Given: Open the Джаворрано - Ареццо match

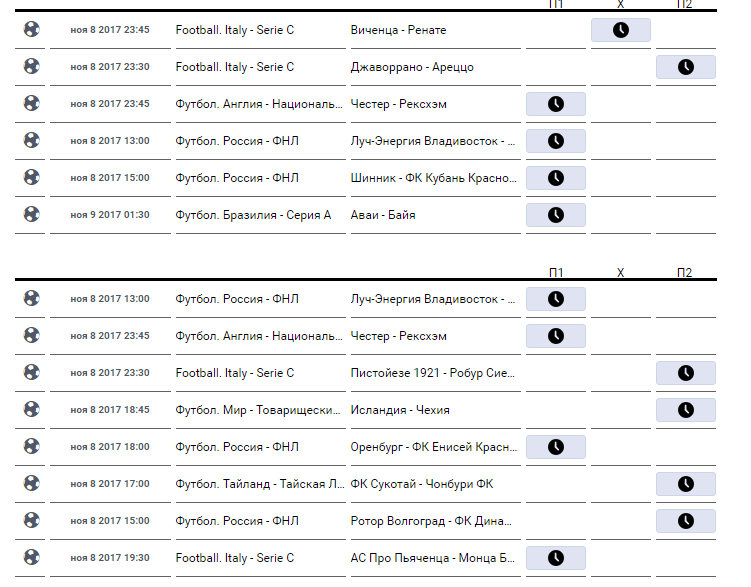Looking at the screenshot, I should coord(412,67).
